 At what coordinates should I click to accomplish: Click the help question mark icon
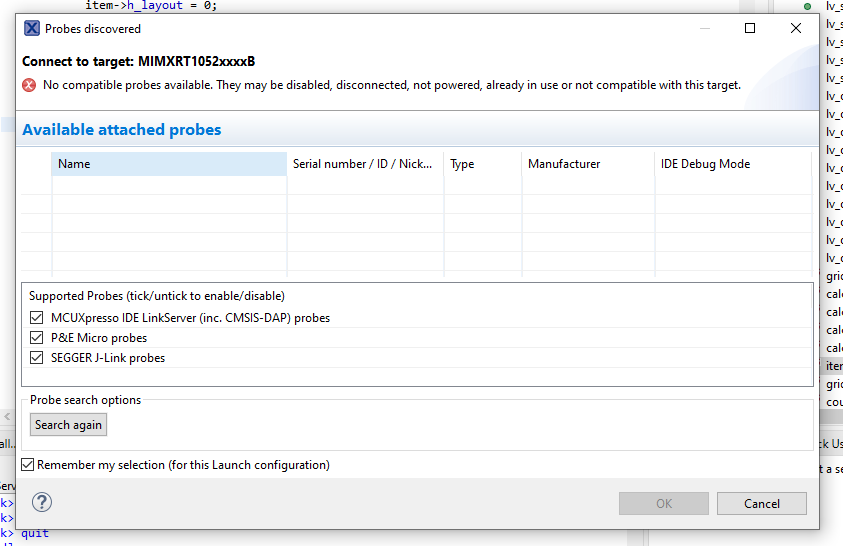42,502
